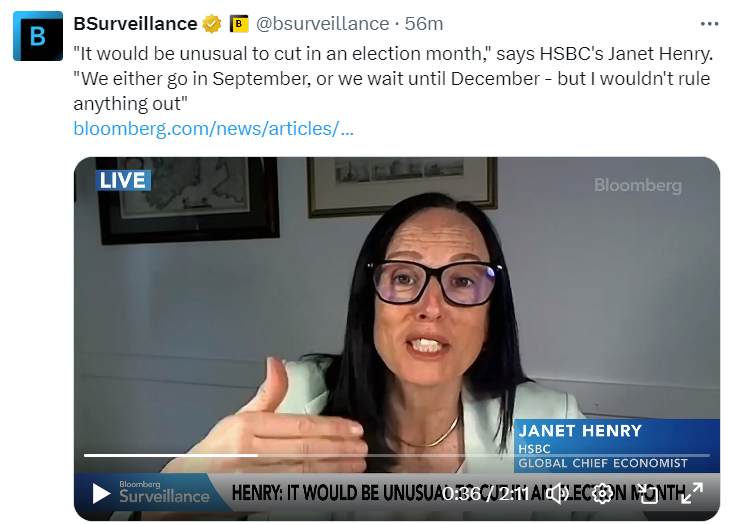The width and height of the screenshot is (734, 524).
Task: Click the video progress bar to seek
Action: 397,455
